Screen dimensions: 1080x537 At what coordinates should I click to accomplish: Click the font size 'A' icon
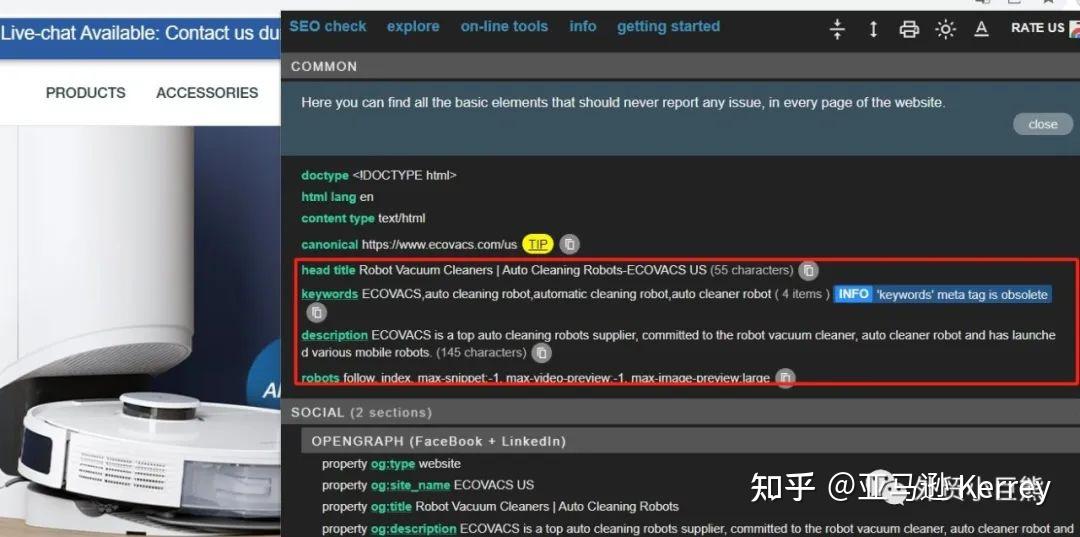point(981,29)
